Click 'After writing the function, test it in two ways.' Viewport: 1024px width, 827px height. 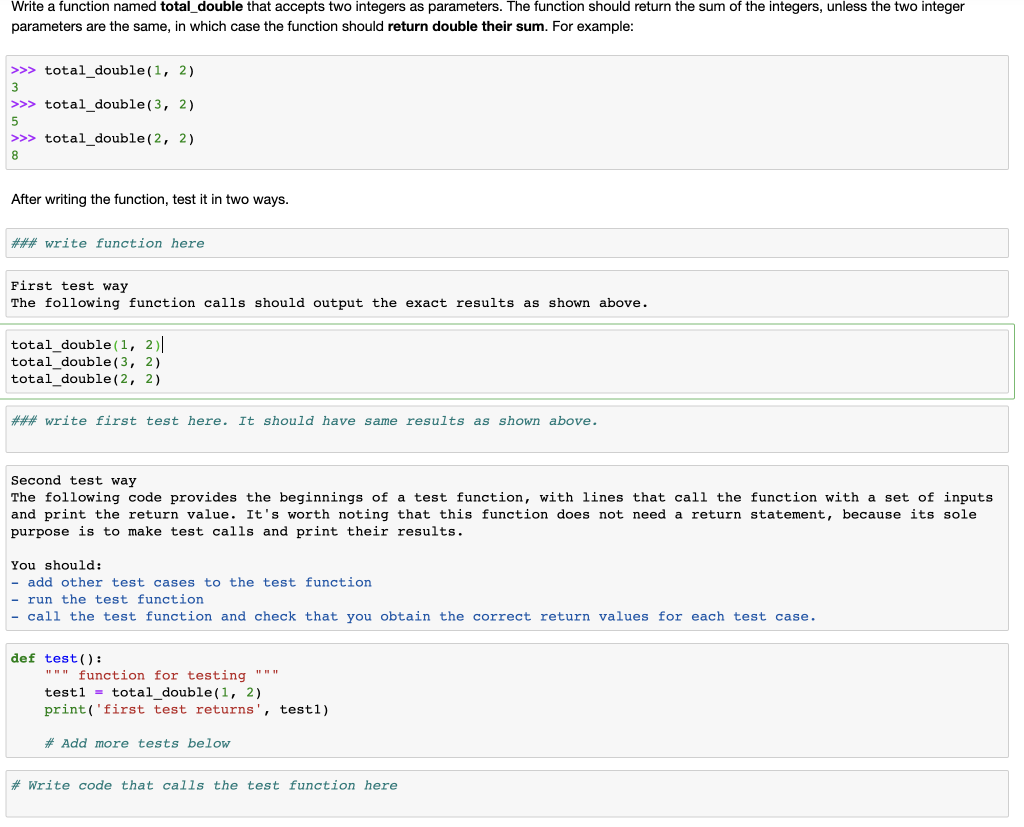pyautogui.click(x=150, y=199)
